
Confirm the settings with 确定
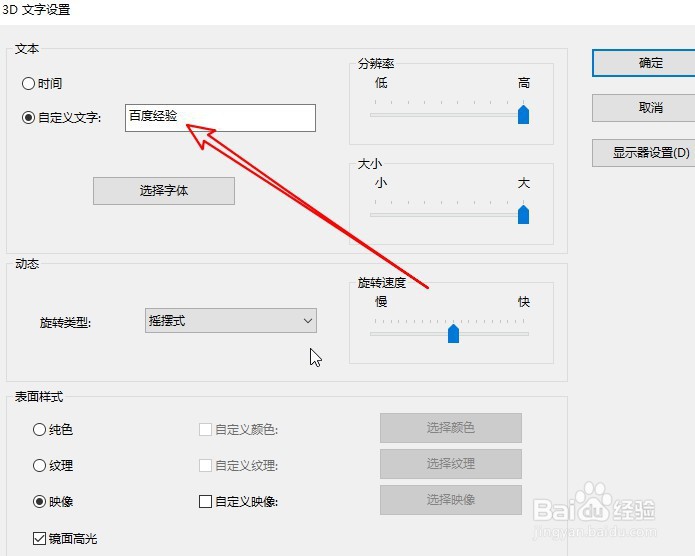pyautogui.click(x=644, y=63)
